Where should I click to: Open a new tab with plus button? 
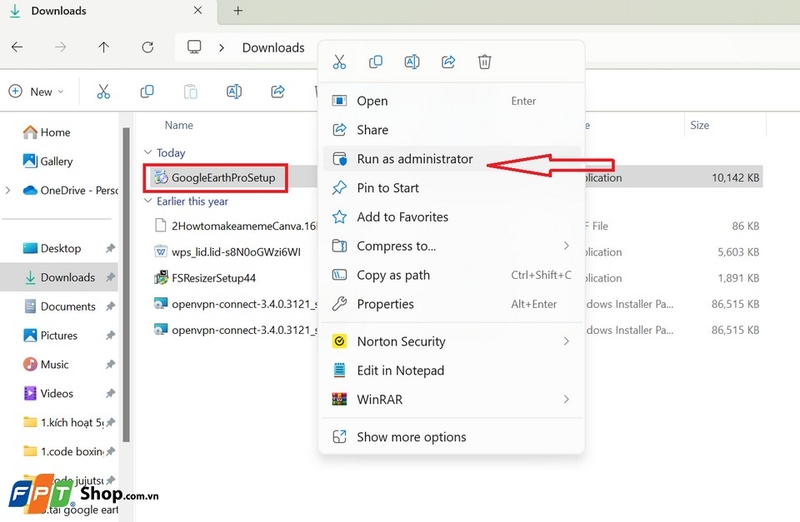238,11
